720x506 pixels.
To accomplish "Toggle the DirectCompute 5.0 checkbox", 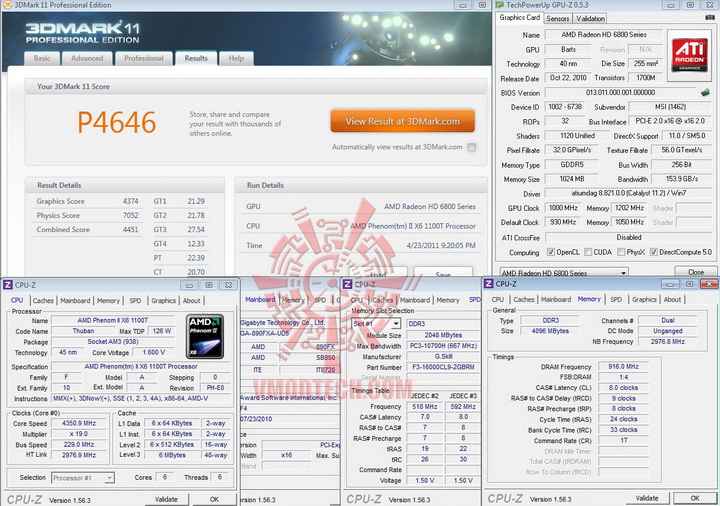I will pos(653,252).
